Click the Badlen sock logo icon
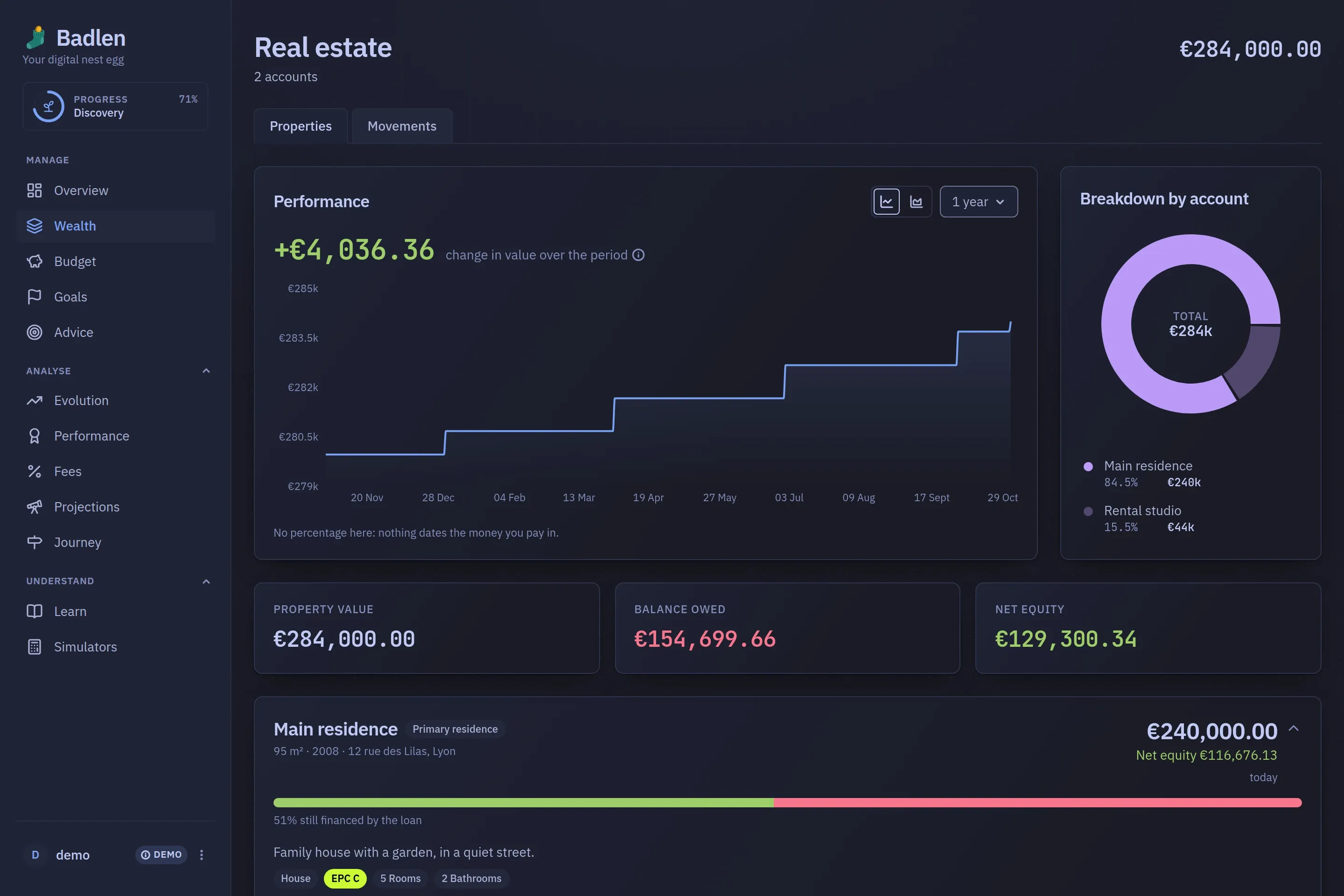Viewport: 1344px width, 896px height. [x=36, y=38]
